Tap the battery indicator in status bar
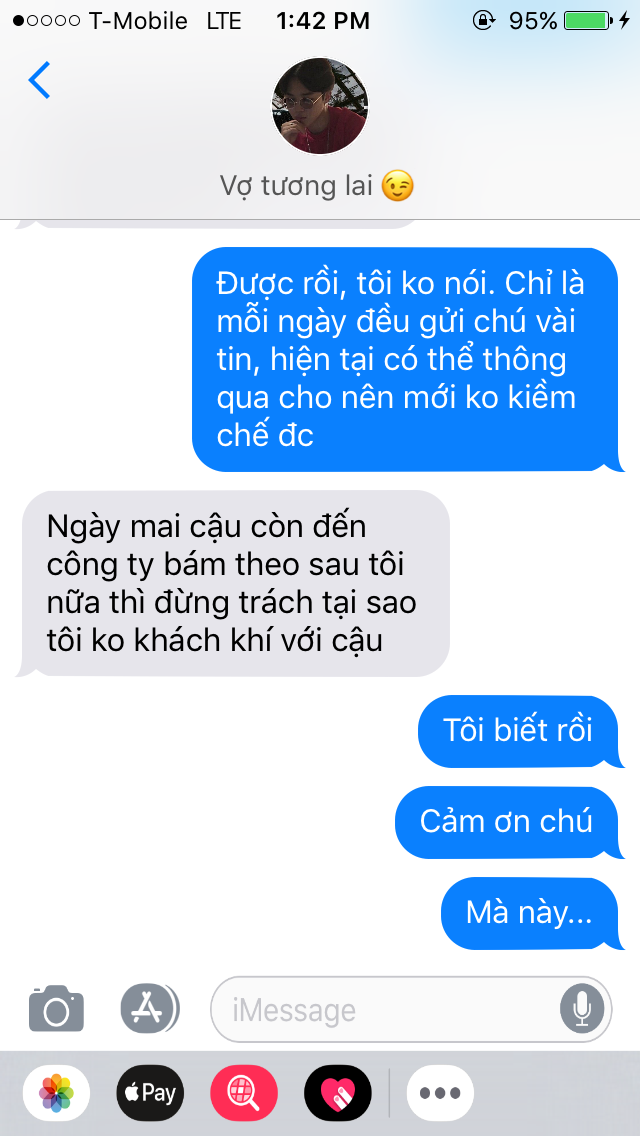 (589, 21)
